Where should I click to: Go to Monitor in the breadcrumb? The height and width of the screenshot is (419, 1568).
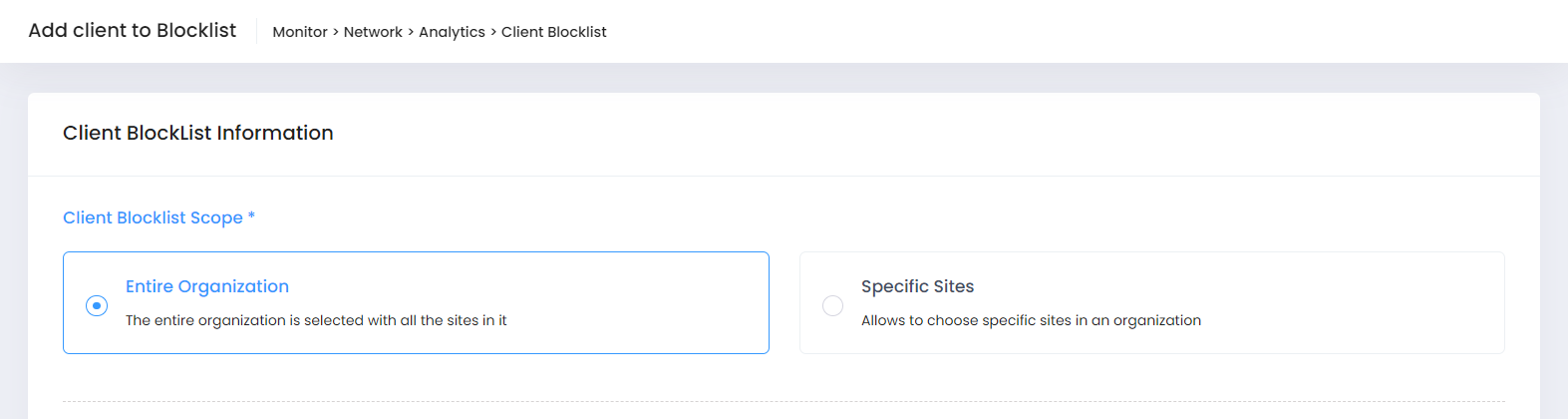pos(300,32)
